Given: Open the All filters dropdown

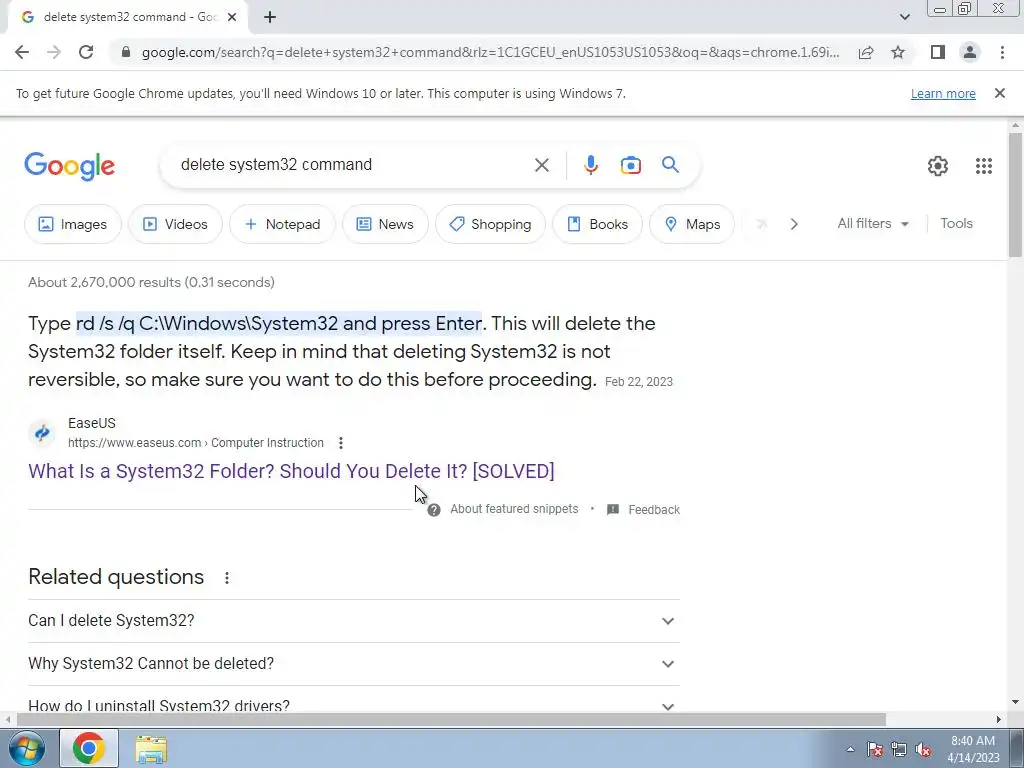Looking at the screenshot, I should 872,223.
